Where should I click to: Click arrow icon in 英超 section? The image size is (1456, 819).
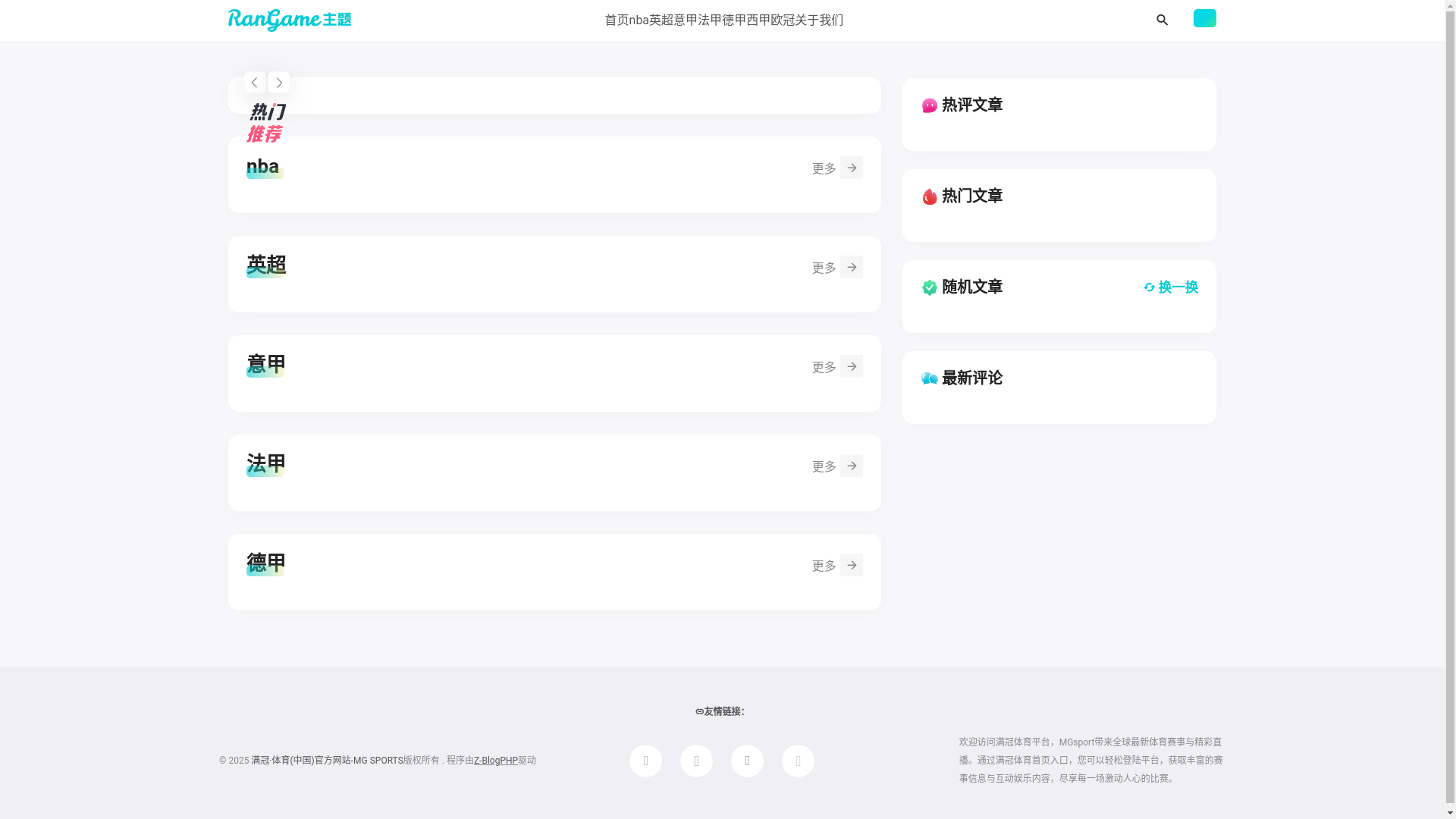pos(851,267)
